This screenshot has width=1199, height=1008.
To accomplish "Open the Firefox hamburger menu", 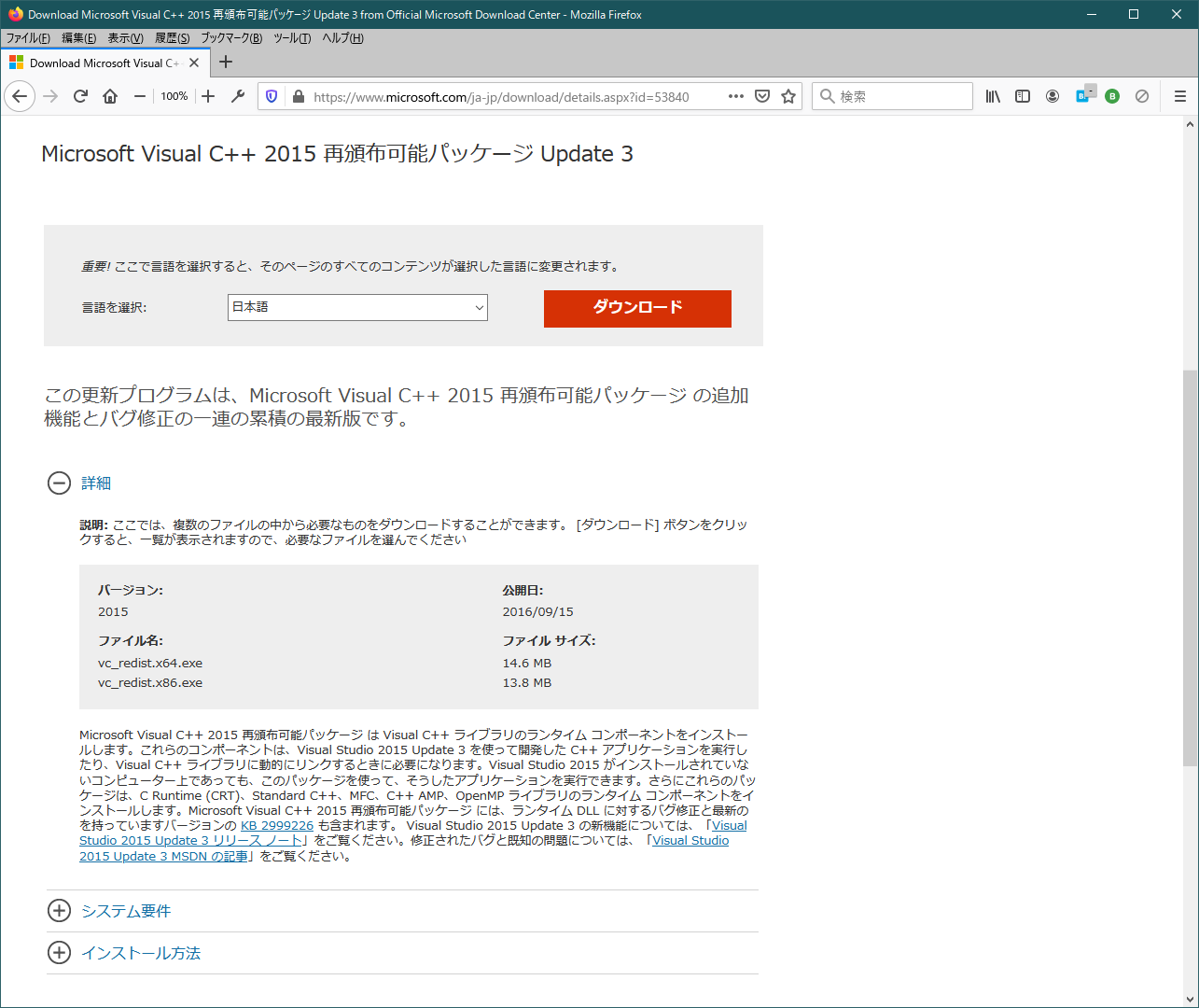I will [1180, 96].
